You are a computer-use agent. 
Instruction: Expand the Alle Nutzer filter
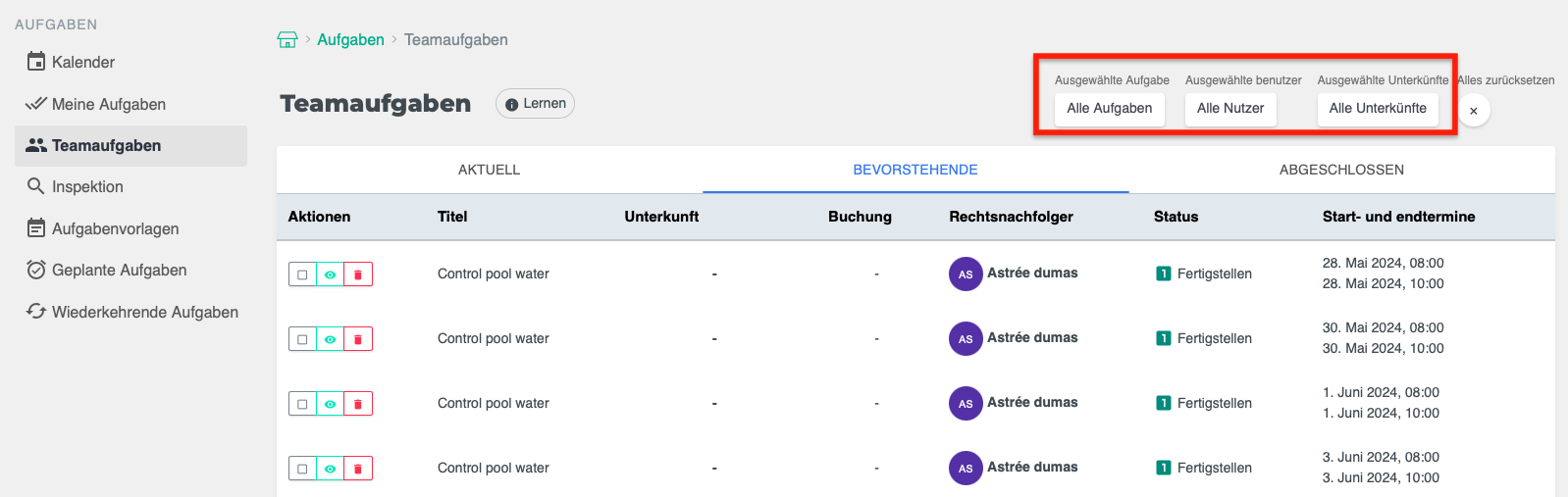(1230, 109)
